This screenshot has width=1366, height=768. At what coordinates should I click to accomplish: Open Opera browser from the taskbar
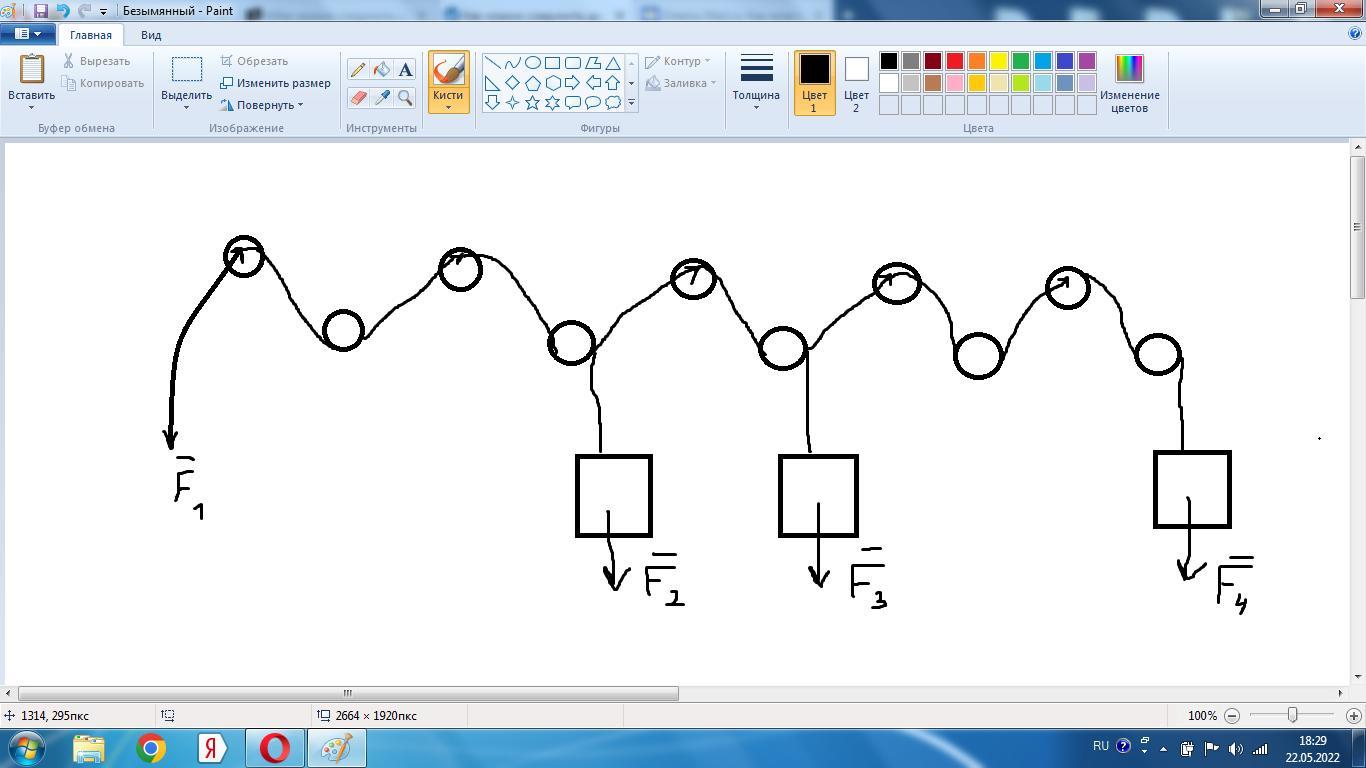click(274, 748)
